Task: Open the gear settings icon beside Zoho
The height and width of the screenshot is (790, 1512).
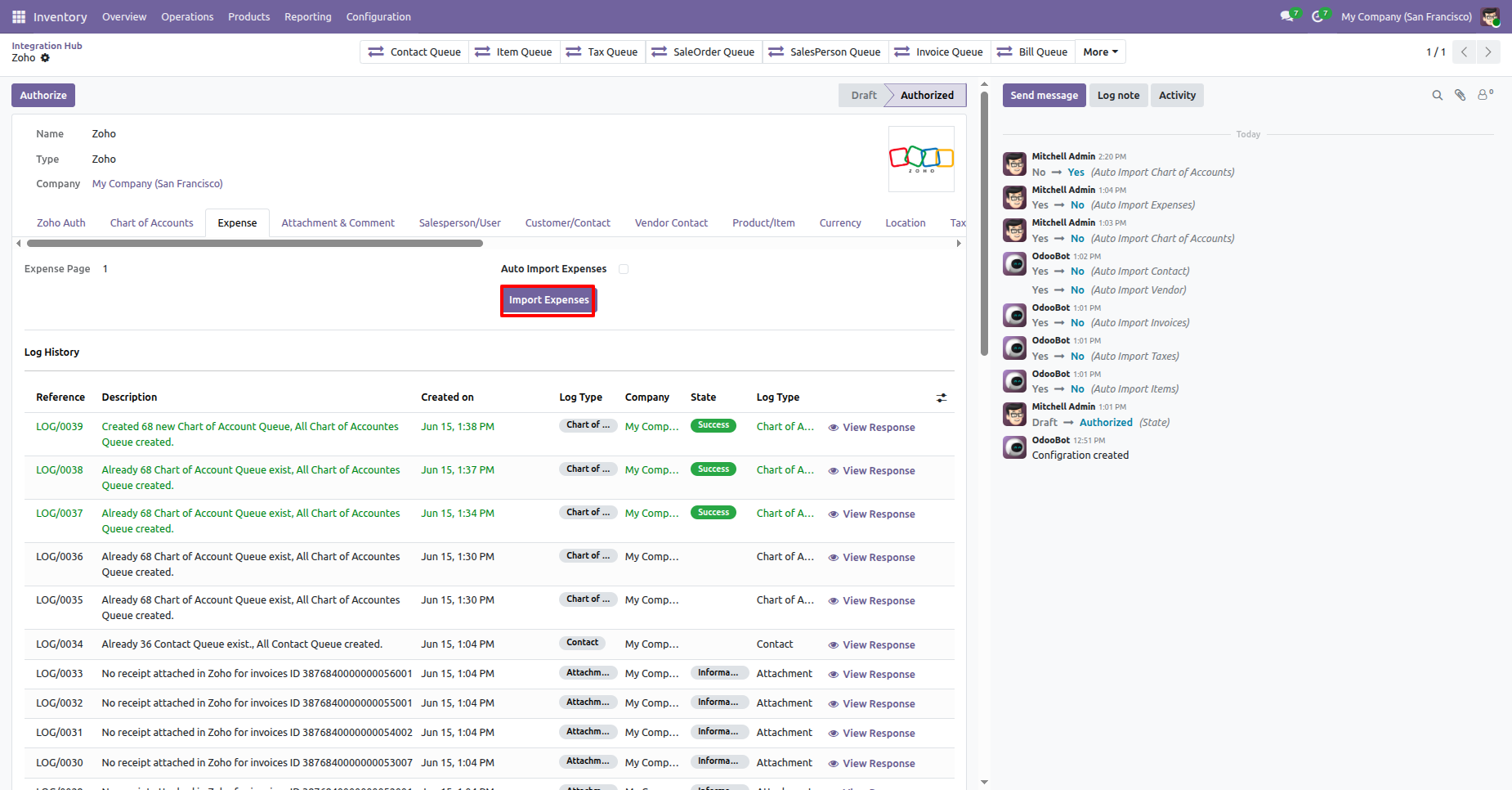Action: point(46,58)
